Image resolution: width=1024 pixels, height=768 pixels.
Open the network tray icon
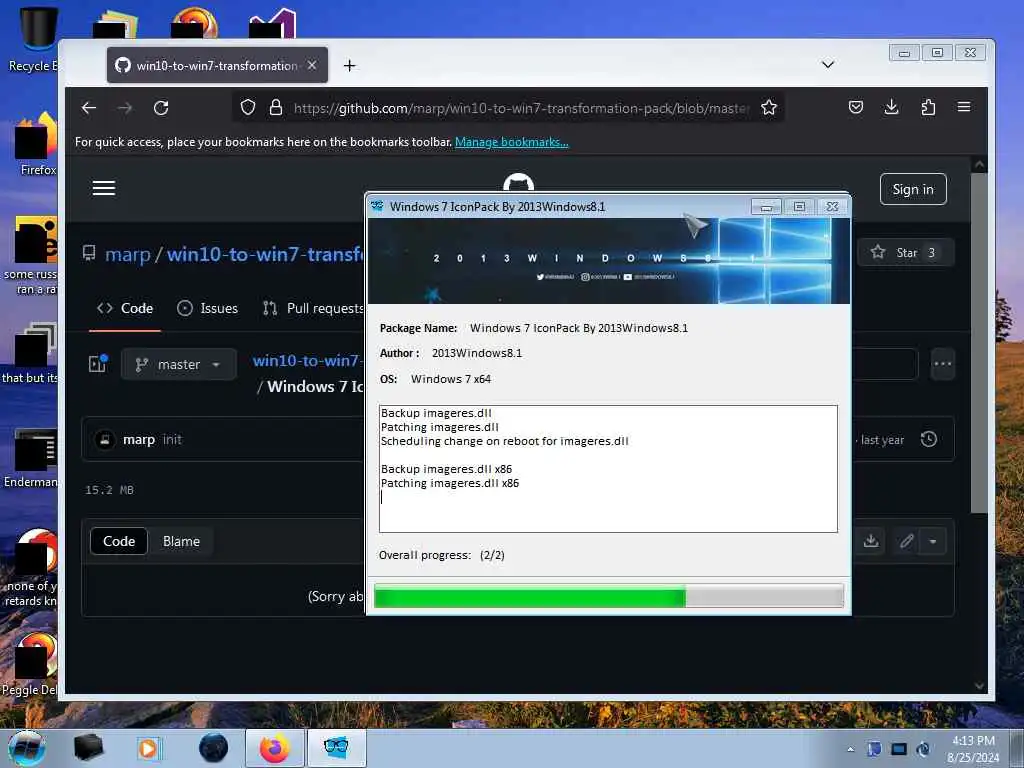(899, 749)
